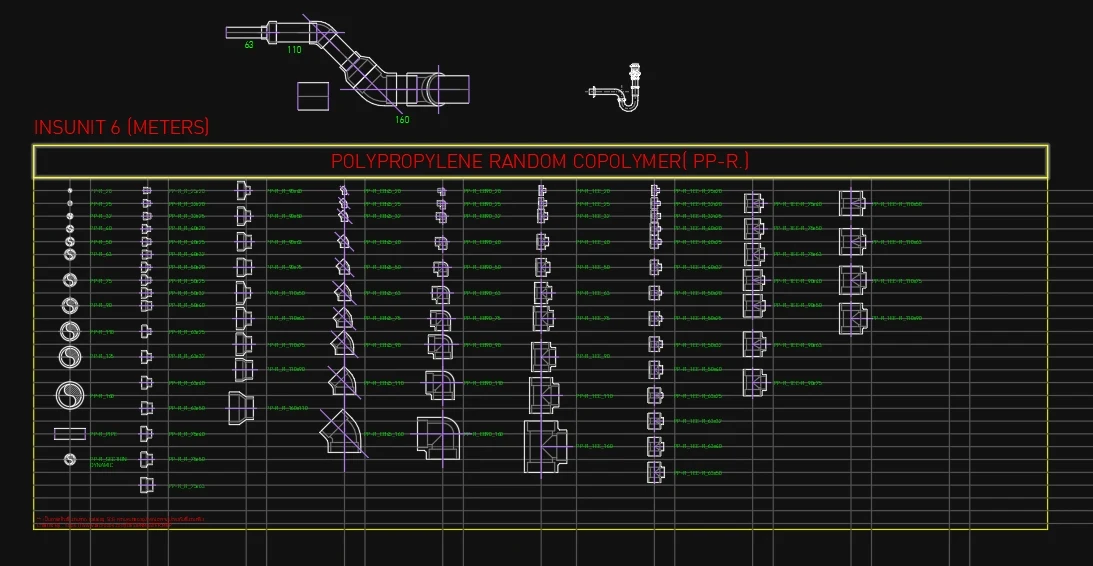Select the largest 90-degree elbow 160 symbol

[x=438, y=438]
